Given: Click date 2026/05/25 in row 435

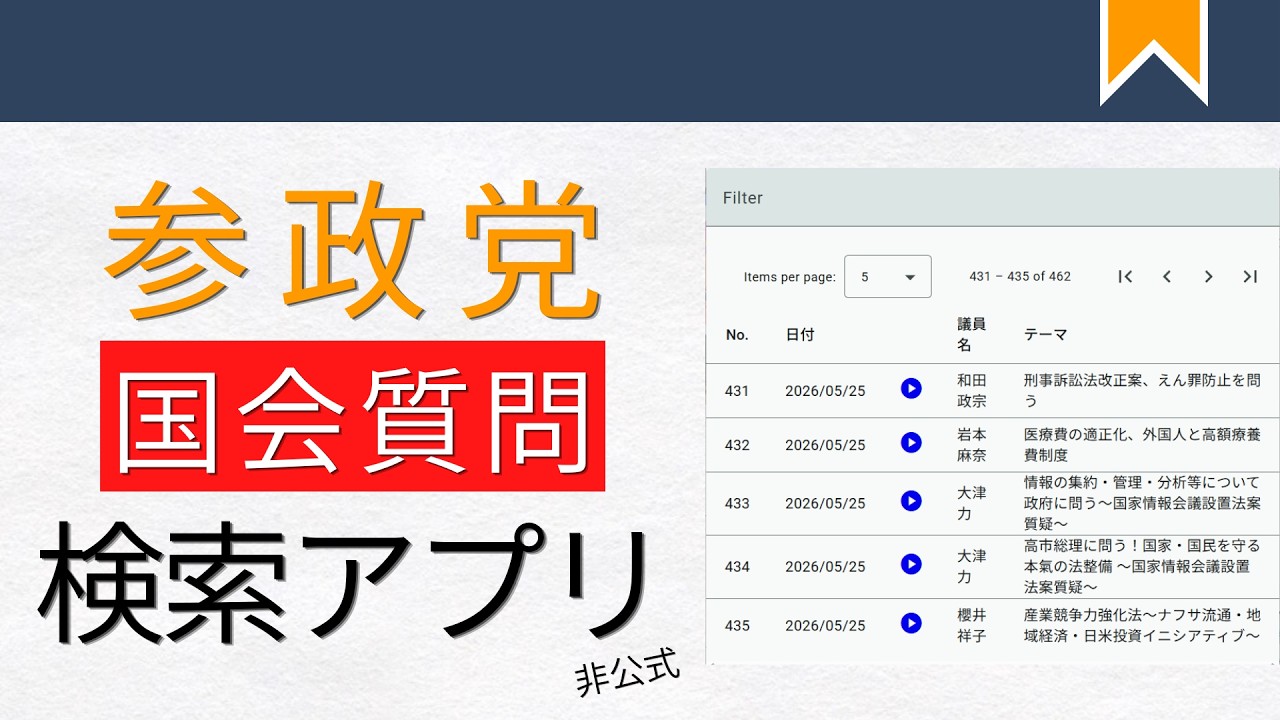Looking at the screenshot, I should pos(825,626).
